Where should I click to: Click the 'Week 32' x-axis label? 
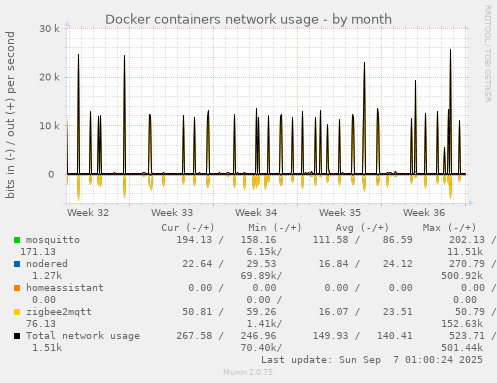coord(88,213)
